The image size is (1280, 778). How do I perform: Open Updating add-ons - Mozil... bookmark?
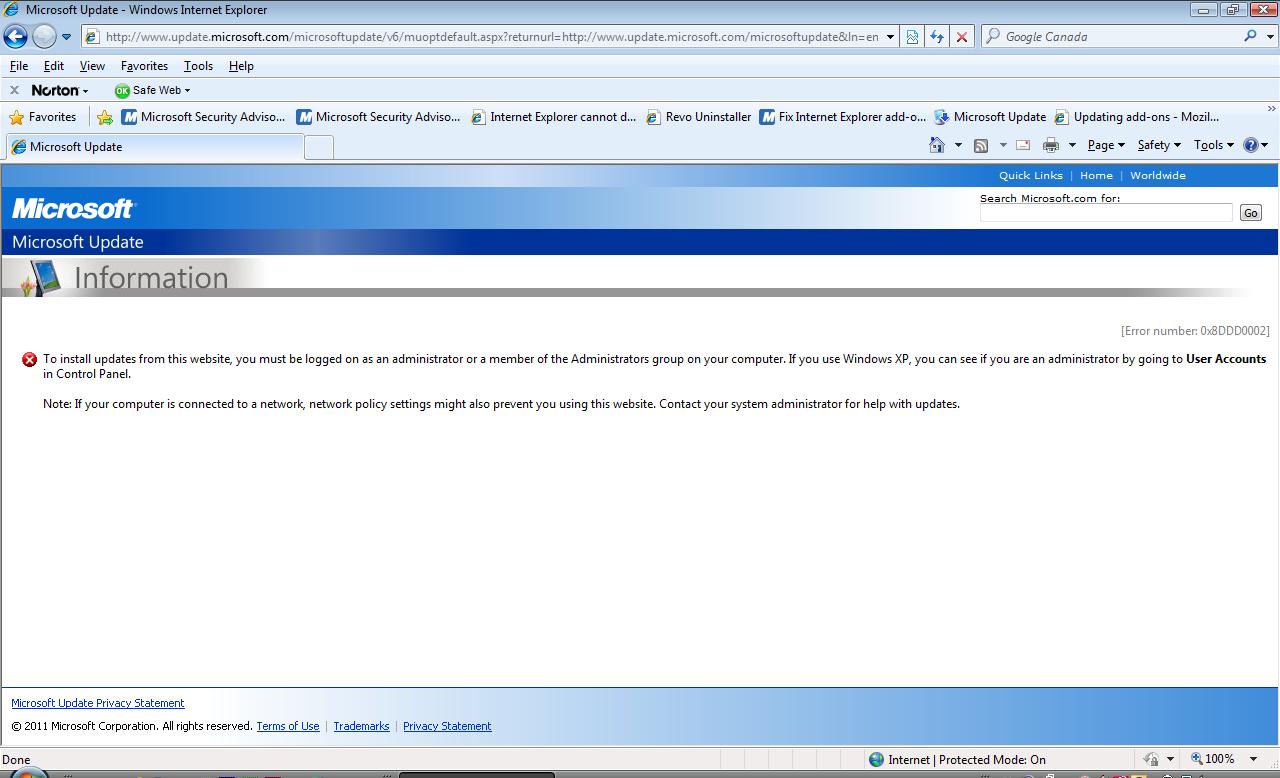[x=1136, y=117]
